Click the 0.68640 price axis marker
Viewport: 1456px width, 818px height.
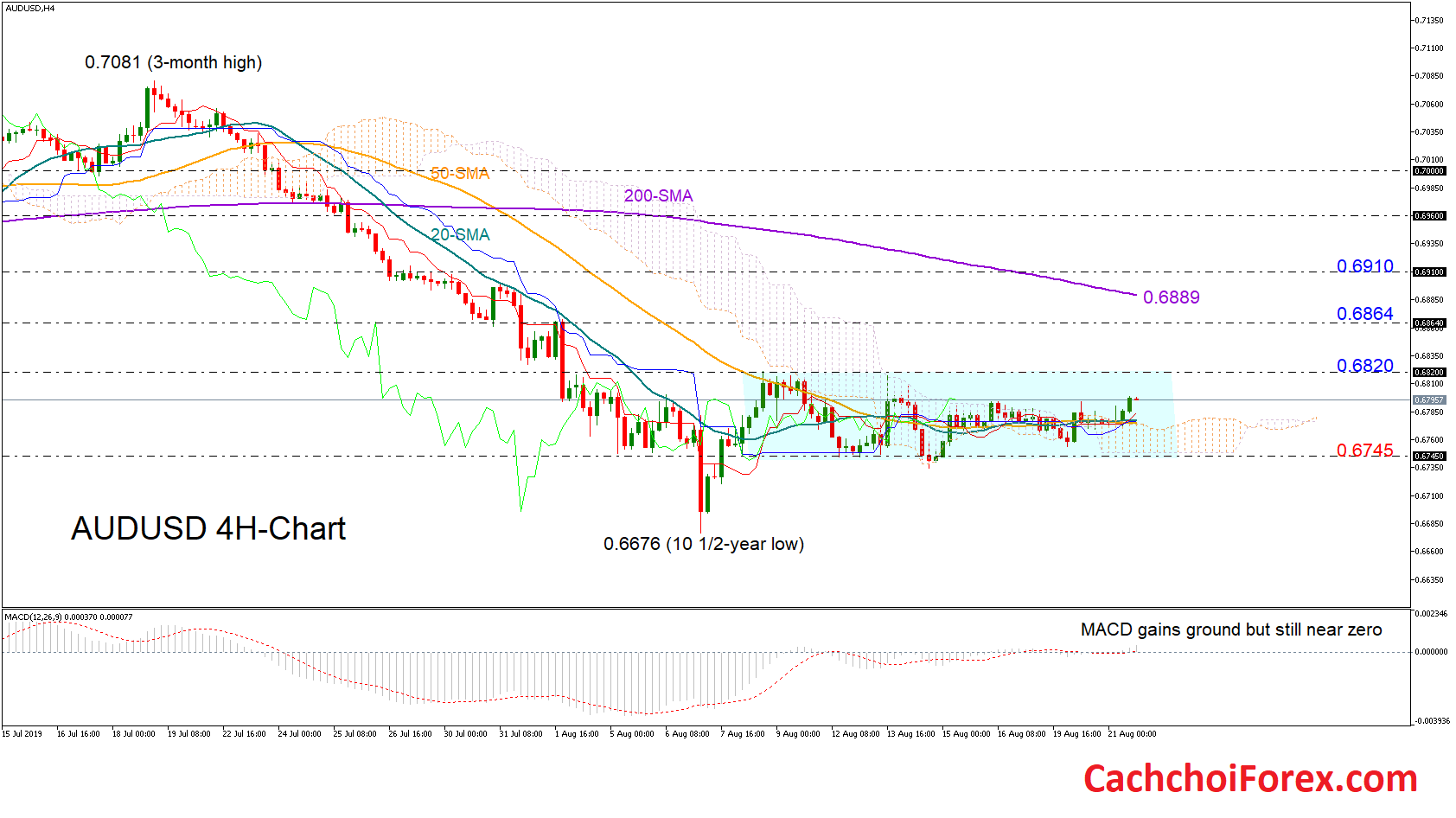pos(1429,323)
